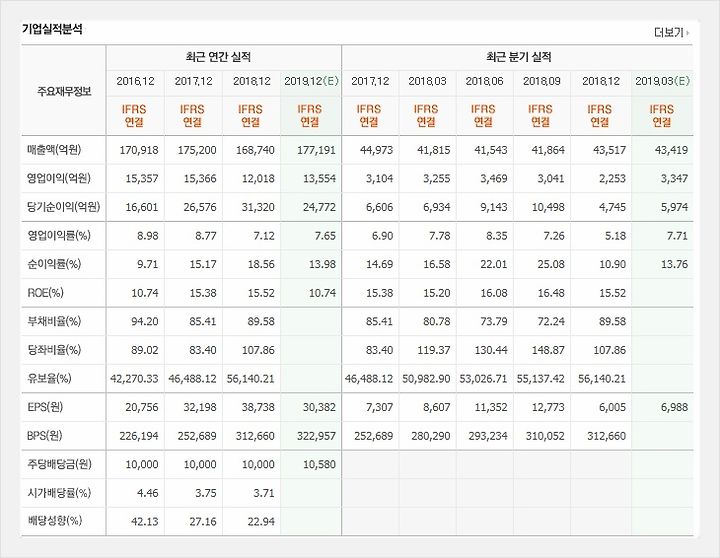Click the 유보율(%) row label
The image size is (720, 558).
(50, 378)
